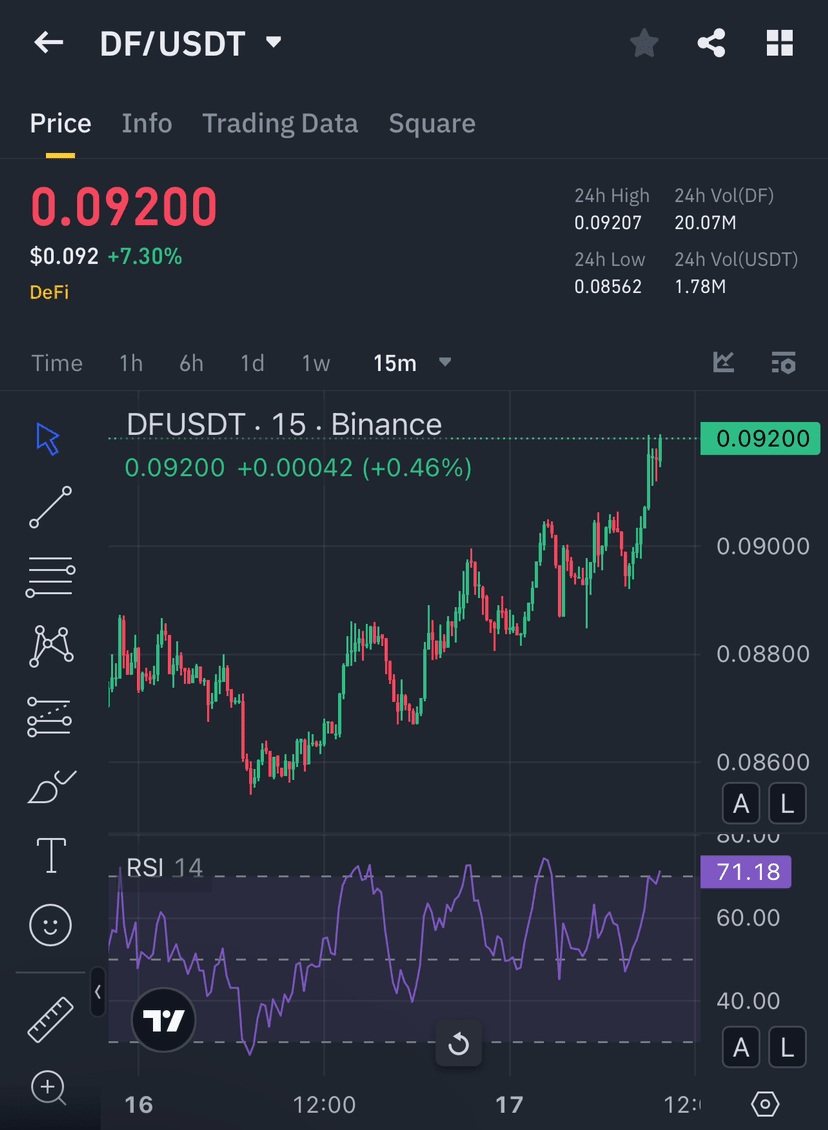The image size is (828, 1130).
Task: Tap the 17 date label on axis
Action: click(509, 1105)
